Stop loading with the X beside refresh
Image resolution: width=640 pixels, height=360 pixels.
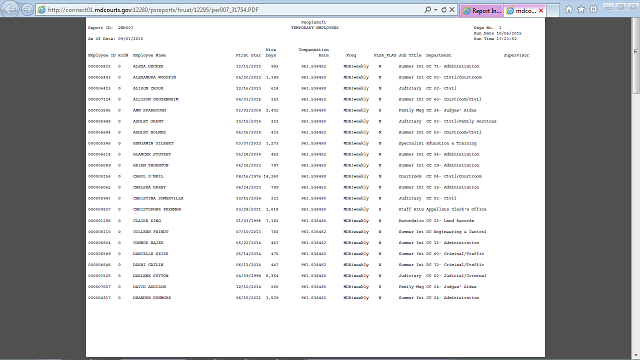point(452,9)
